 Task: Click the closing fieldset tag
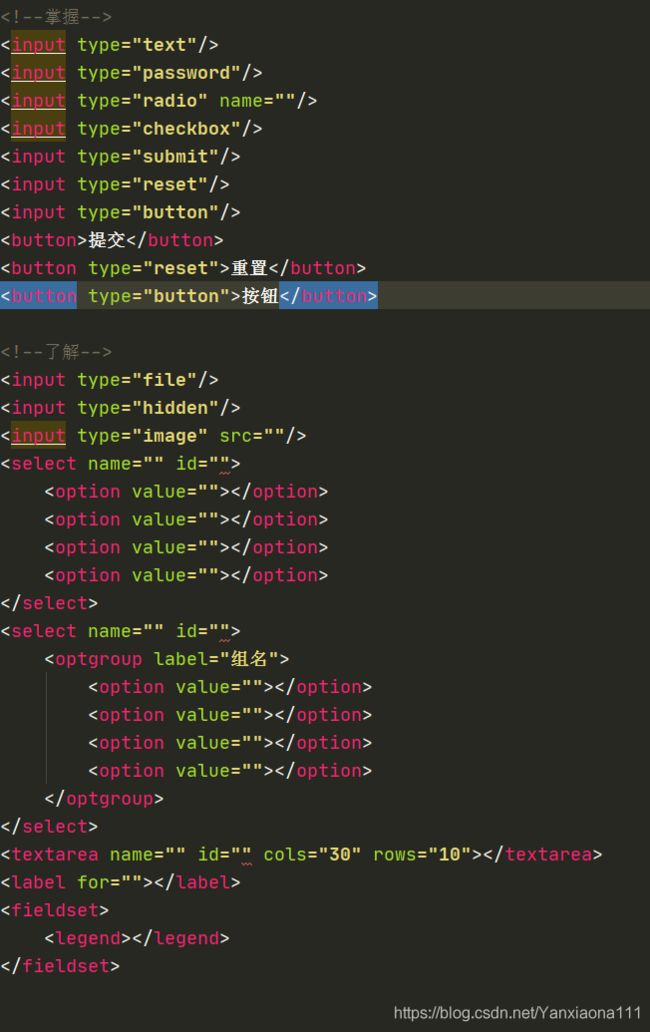click(x=60, y=966)
